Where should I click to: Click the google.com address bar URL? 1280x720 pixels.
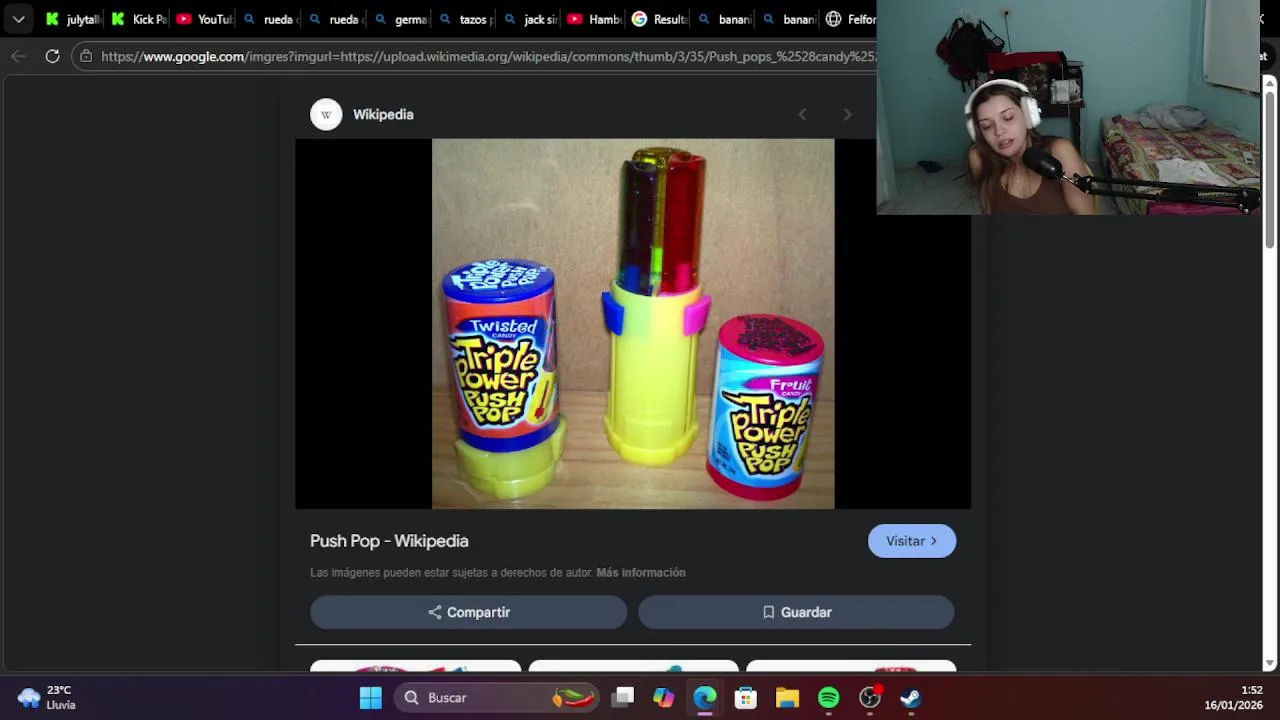(x=488, y=57)
